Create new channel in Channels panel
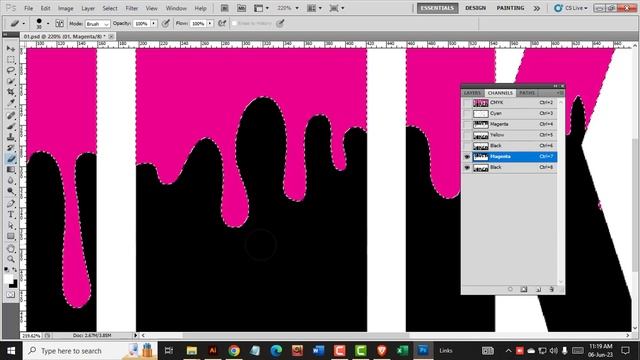The image size is (640, 360). 538,289
